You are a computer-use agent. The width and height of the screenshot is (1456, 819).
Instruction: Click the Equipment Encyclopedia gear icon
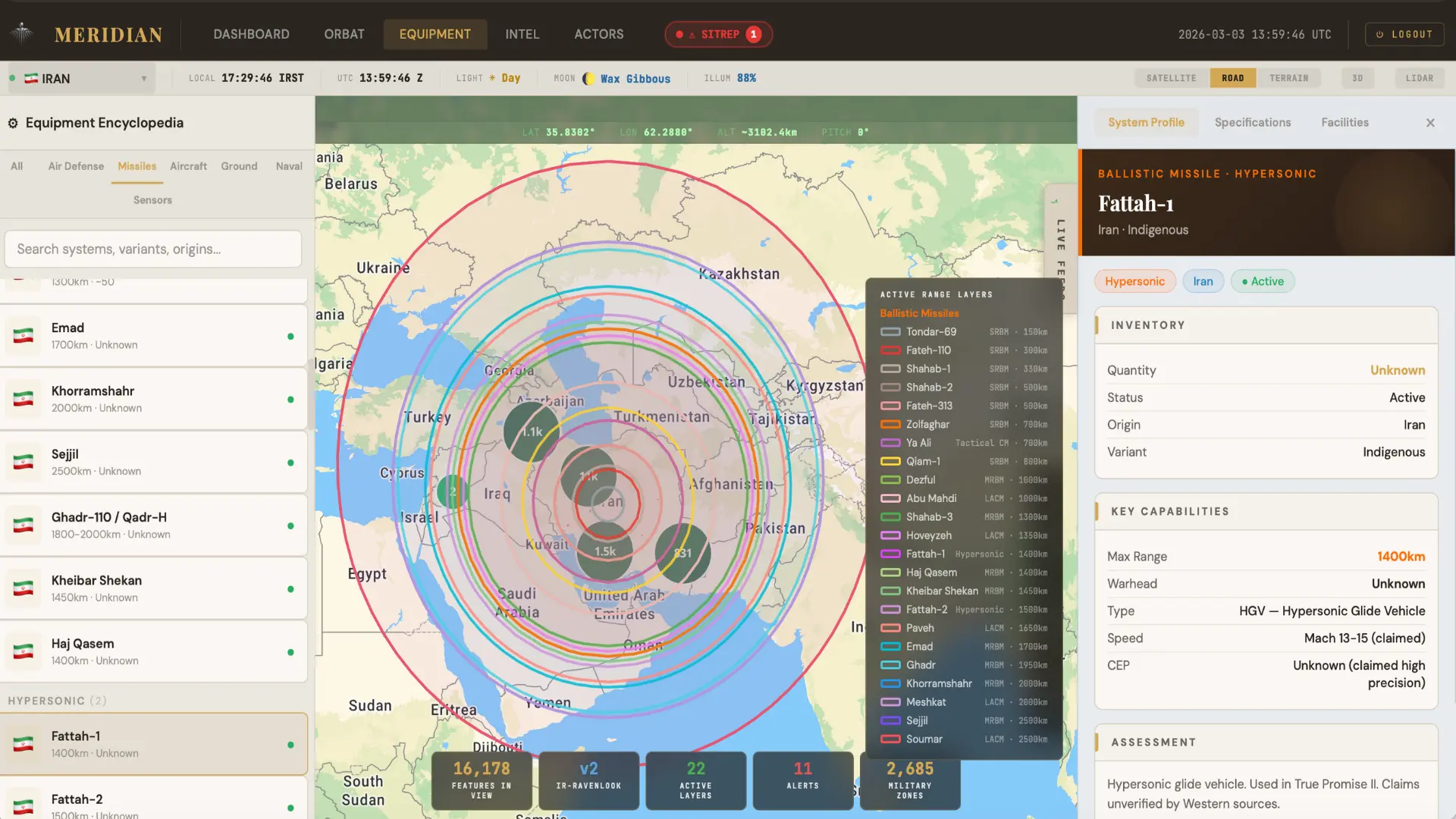(x=13, y=123)
